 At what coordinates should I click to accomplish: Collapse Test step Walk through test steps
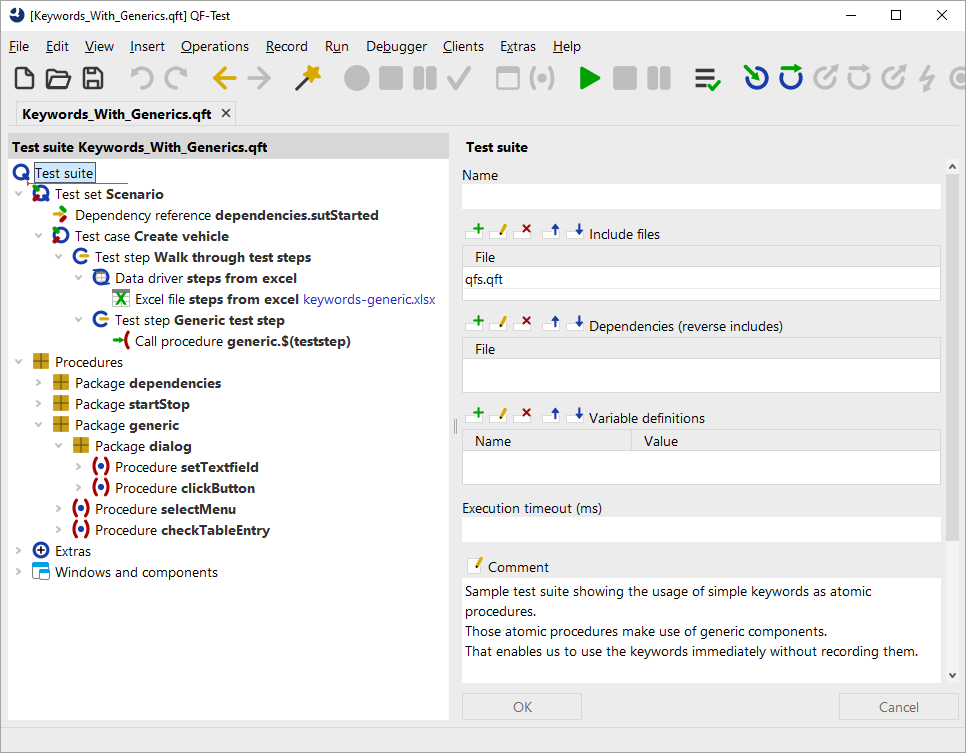[x=59, y=257]
